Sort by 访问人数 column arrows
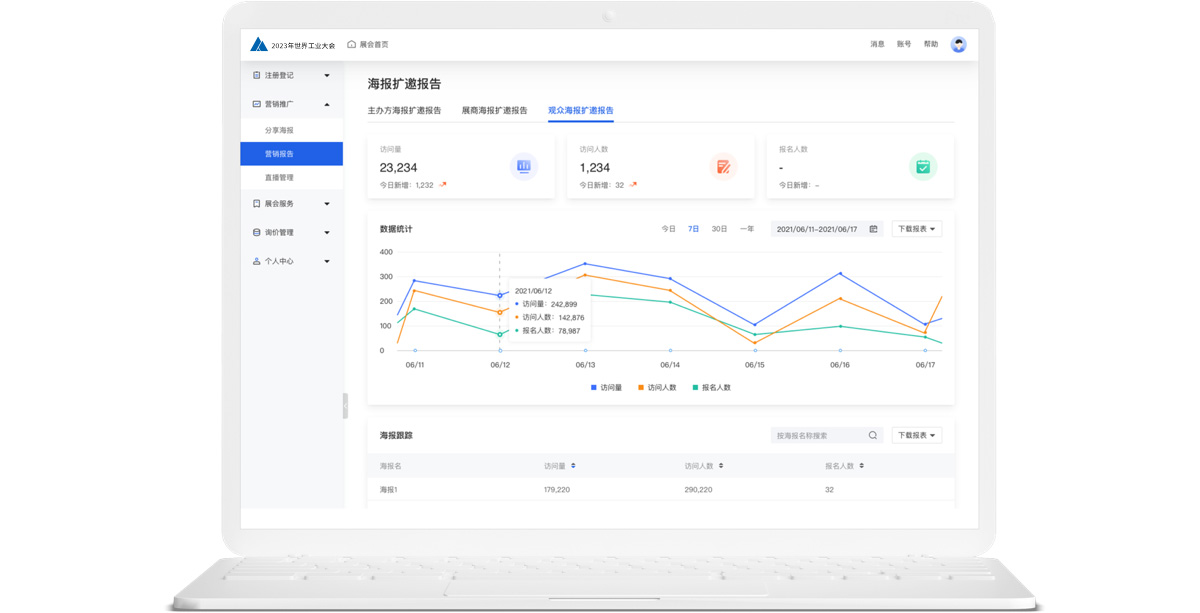 click(720, 466)
